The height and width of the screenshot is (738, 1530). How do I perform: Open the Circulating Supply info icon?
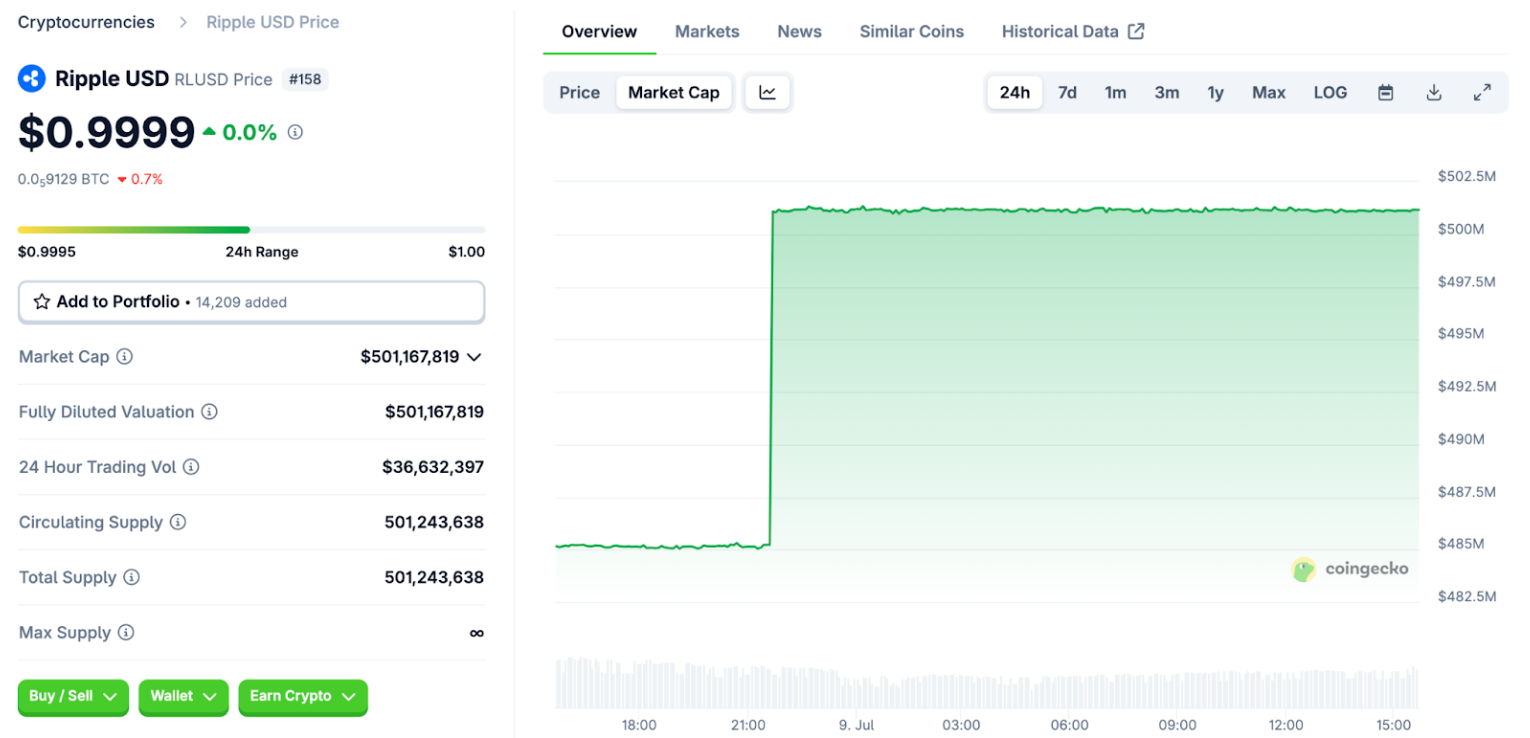178,522
